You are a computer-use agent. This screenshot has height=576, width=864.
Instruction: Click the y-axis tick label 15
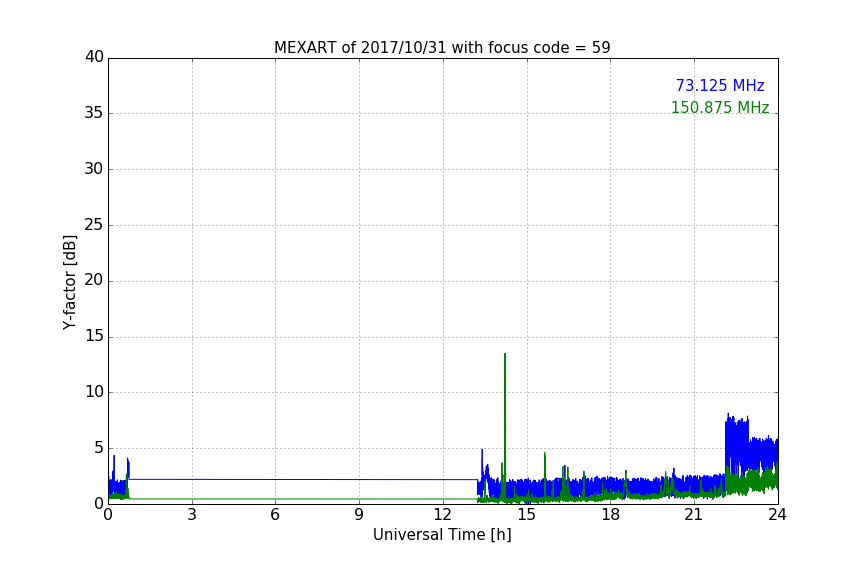[x=94, y=336]
